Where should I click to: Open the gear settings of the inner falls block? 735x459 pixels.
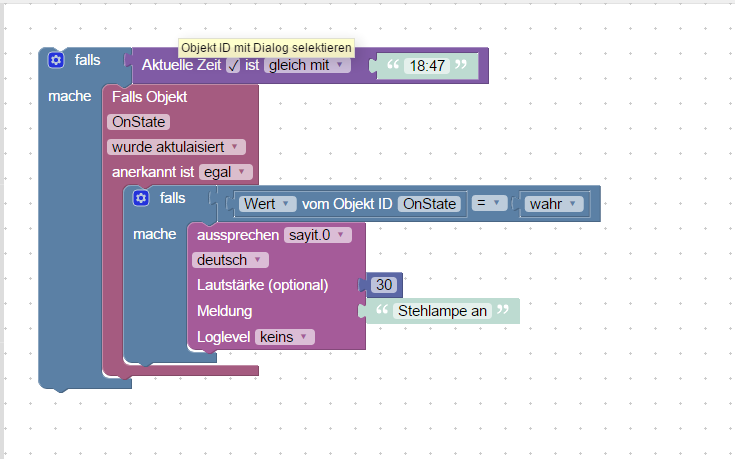point(141,198)
